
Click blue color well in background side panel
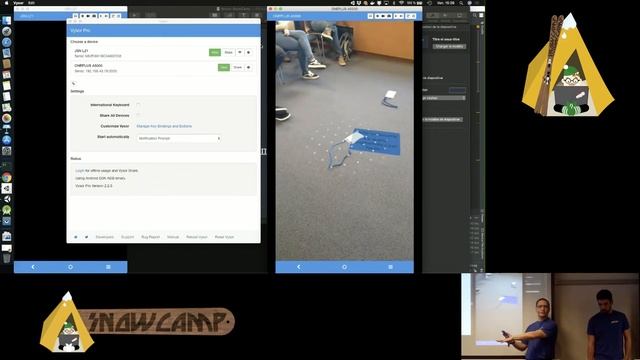pyautogui.click(x=457, y=90)
